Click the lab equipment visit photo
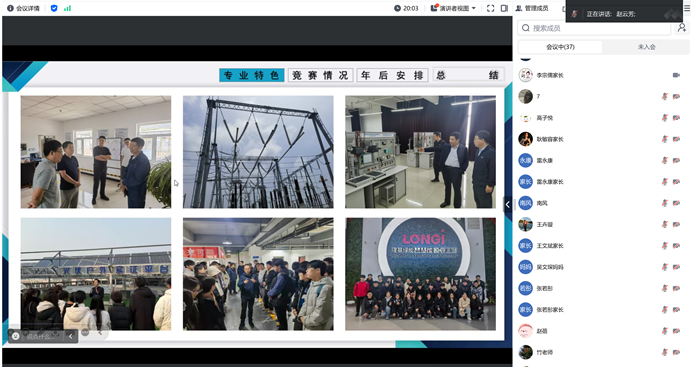 pyautogui.click(x=420, y=152)
